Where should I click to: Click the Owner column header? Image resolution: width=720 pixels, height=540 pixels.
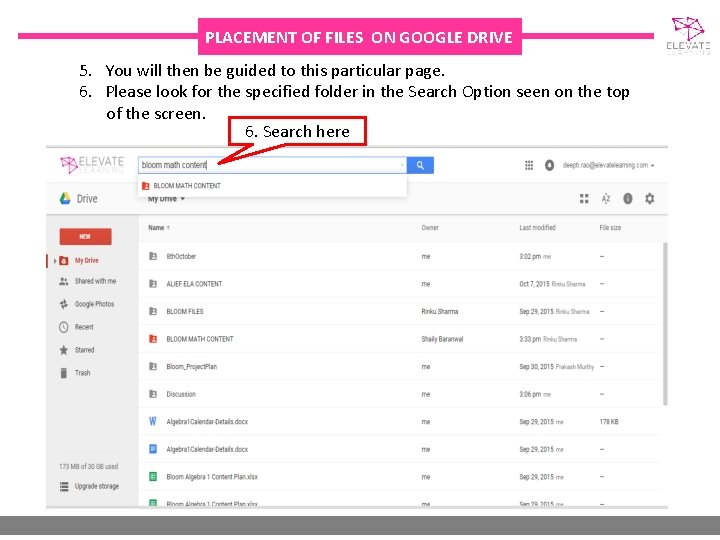pos(430,228)
